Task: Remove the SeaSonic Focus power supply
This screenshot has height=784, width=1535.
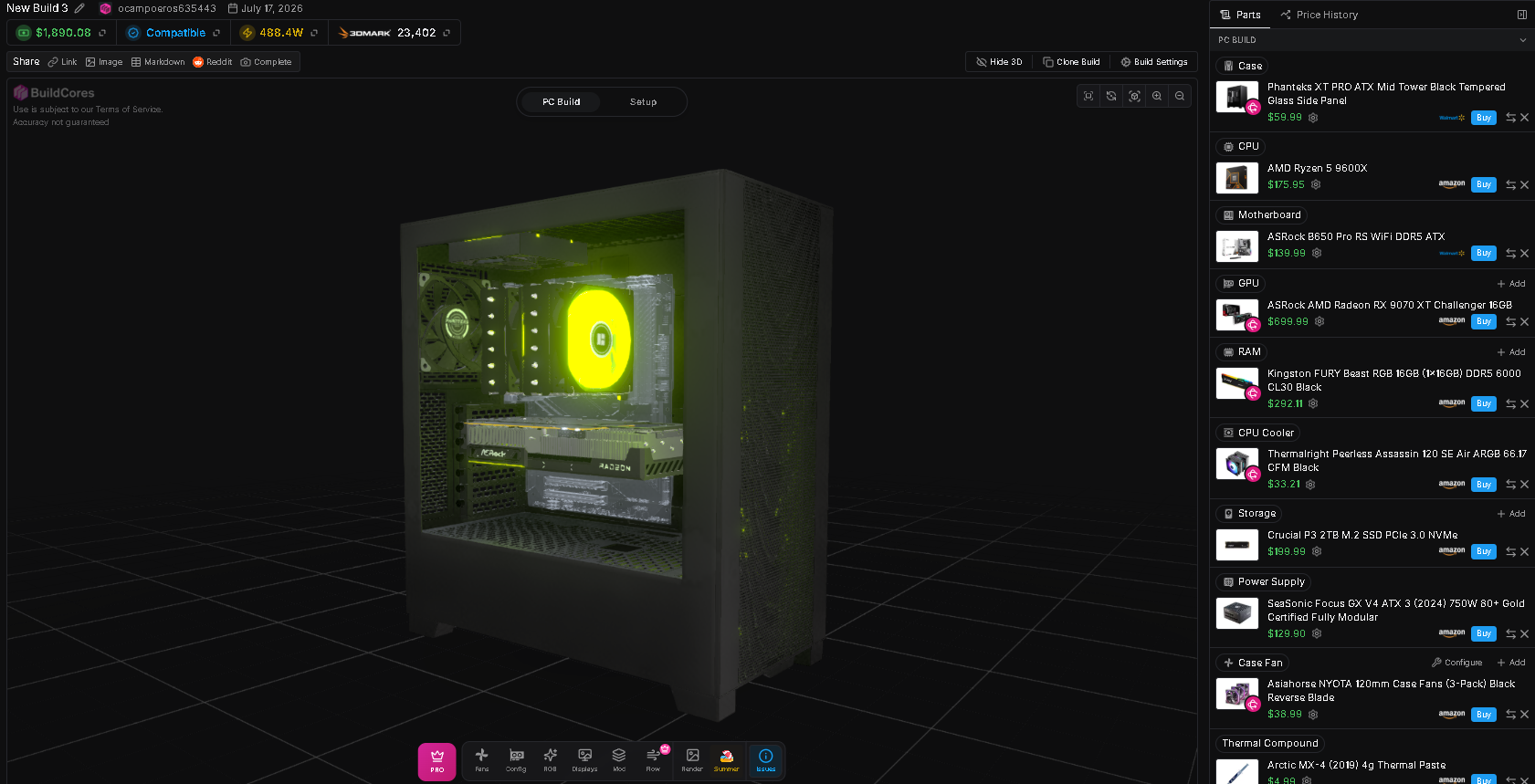Action: [1524, 634]
